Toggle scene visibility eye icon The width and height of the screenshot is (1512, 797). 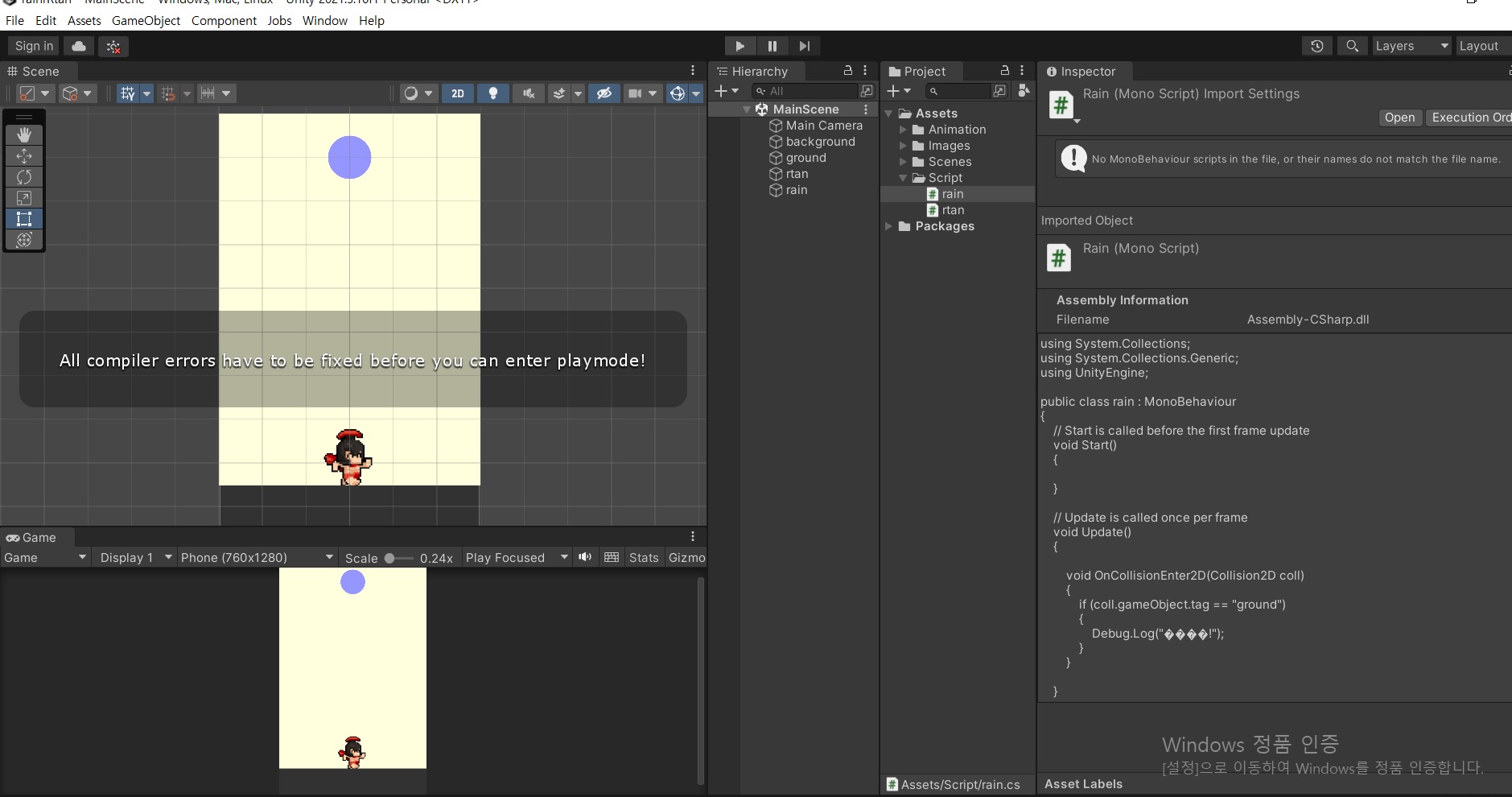click(x=604, y=93)
